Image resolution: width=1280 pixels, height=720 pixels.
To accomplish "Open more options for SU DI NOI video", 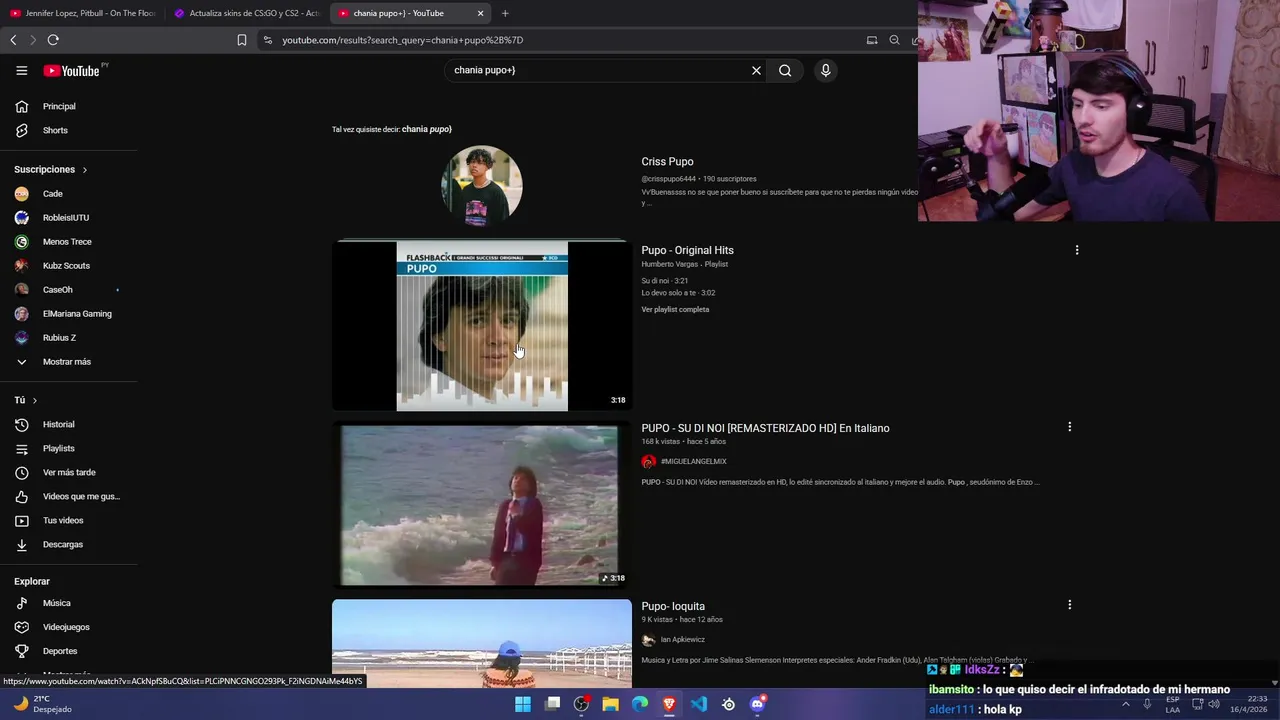I will [x=1069, y=427].
